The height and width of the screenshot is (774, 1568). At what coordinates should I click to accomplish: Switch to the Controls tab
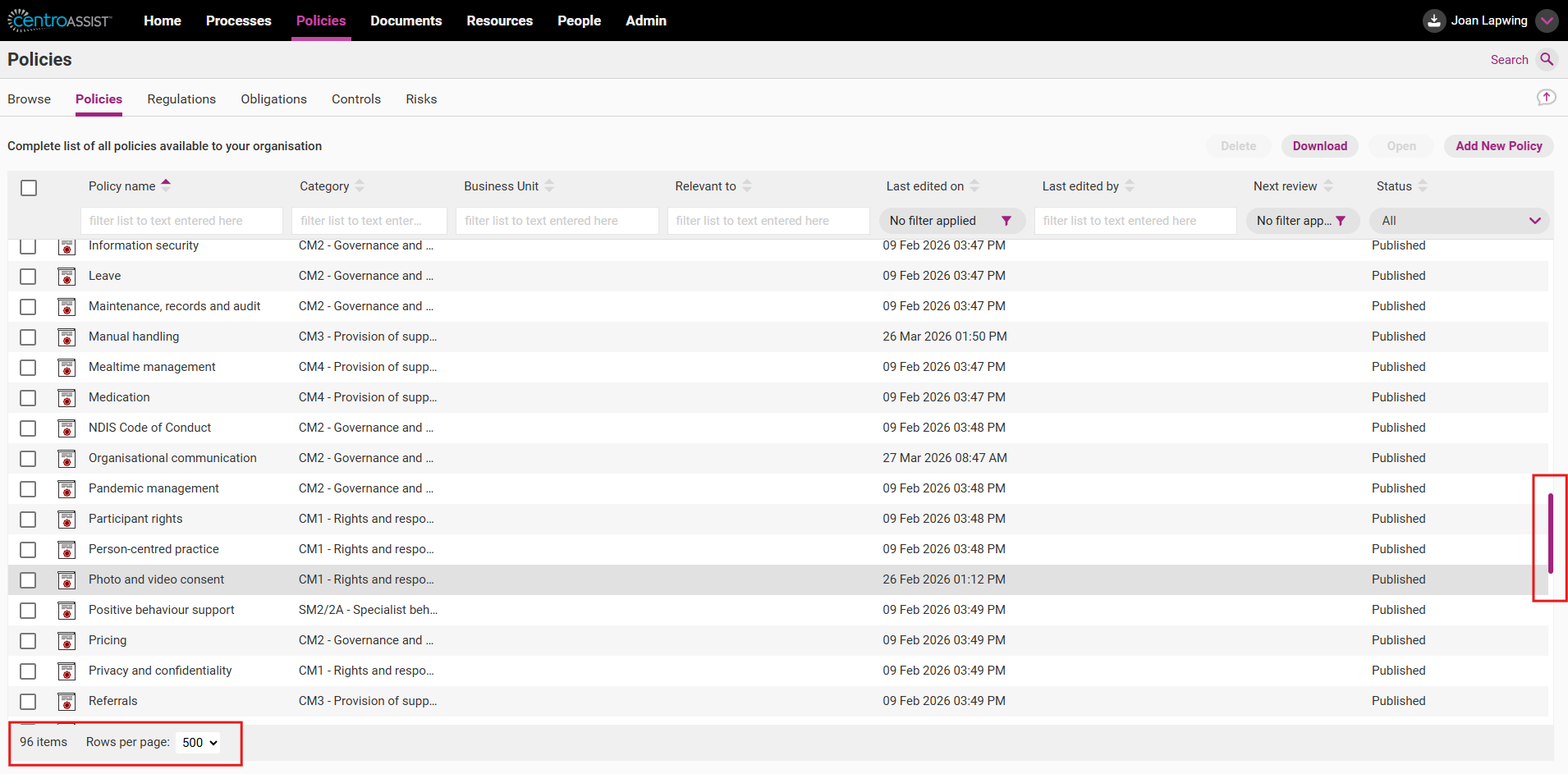click(356, 98)
